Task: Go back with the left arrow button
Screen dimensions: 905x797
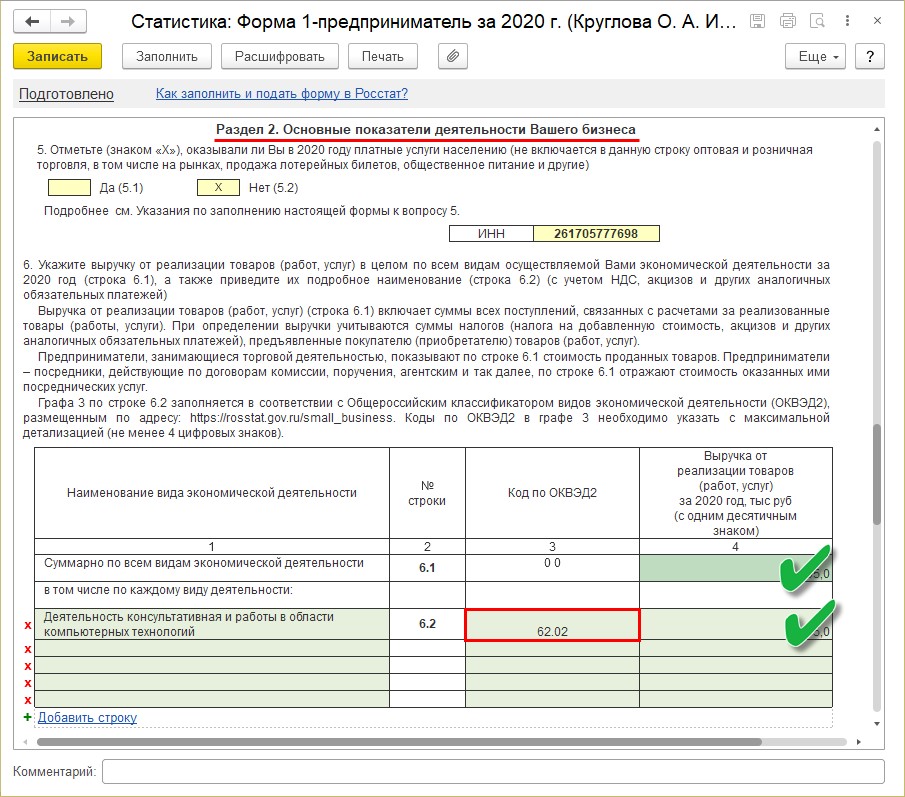Action: (32, 22)
